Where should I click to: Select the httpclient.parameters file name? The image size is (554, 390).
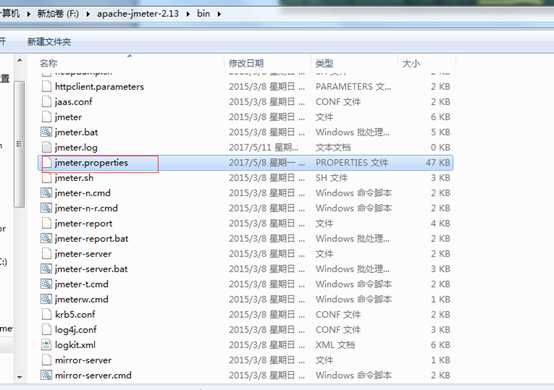(x=100, y=87)
